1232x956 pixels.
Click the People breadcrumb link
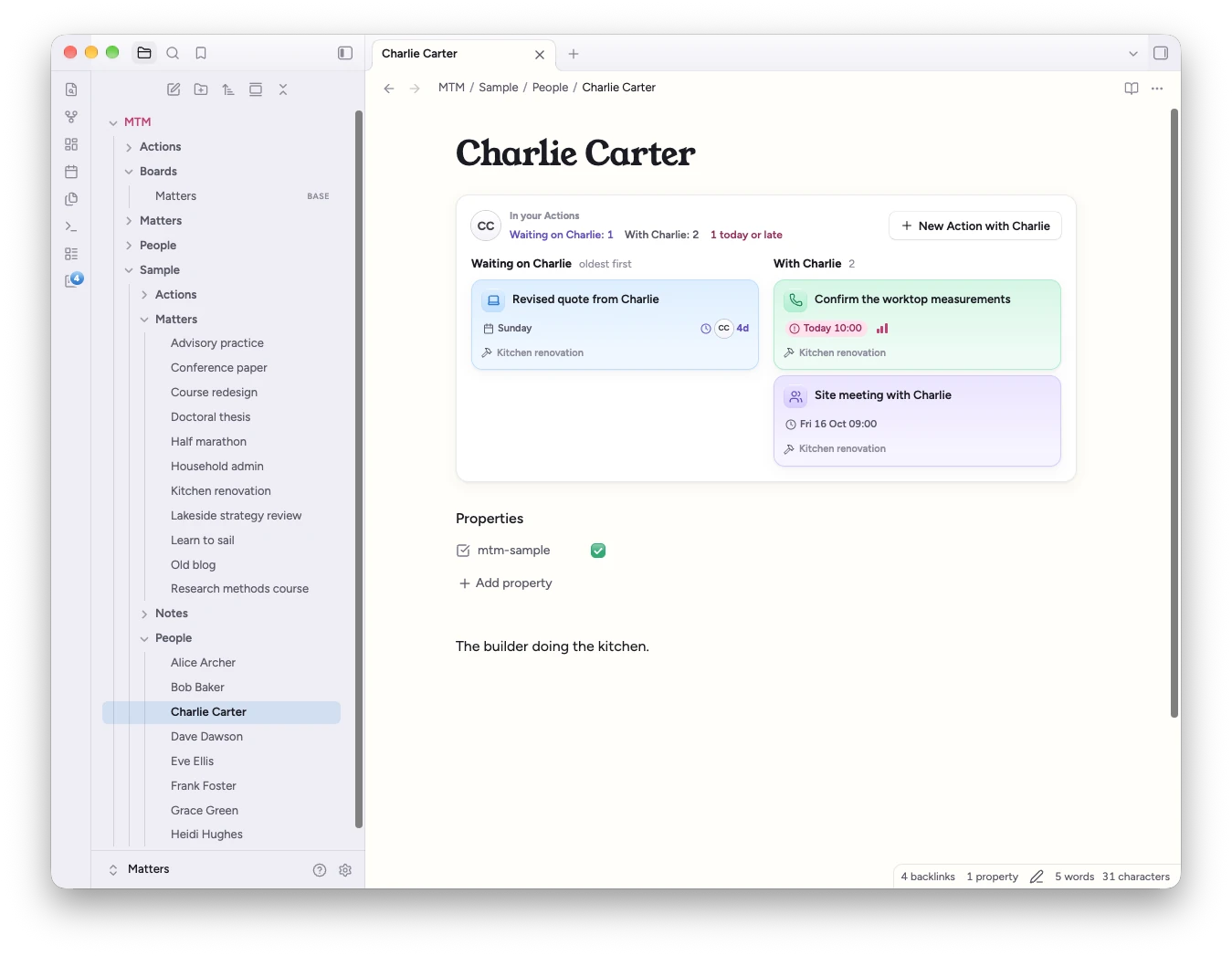pos(550,88)
